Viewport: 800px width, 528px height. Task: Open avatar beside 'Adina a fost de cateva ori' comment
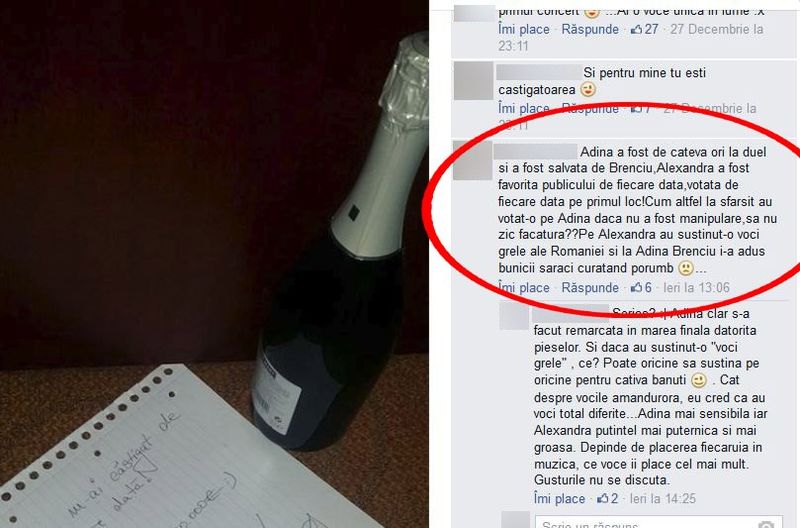(x=472, y=161)
